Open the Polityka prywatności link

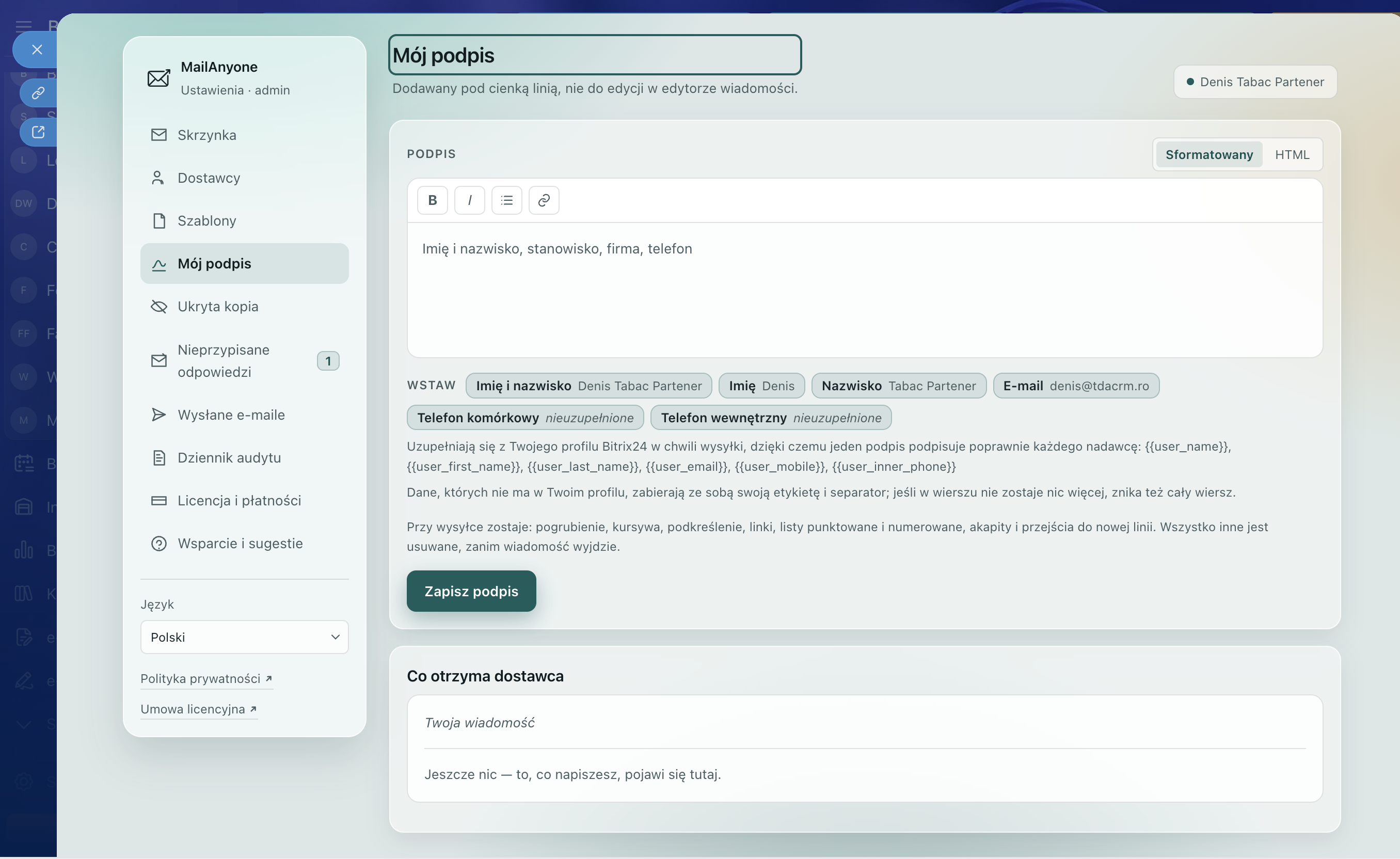tap(207, 678)
